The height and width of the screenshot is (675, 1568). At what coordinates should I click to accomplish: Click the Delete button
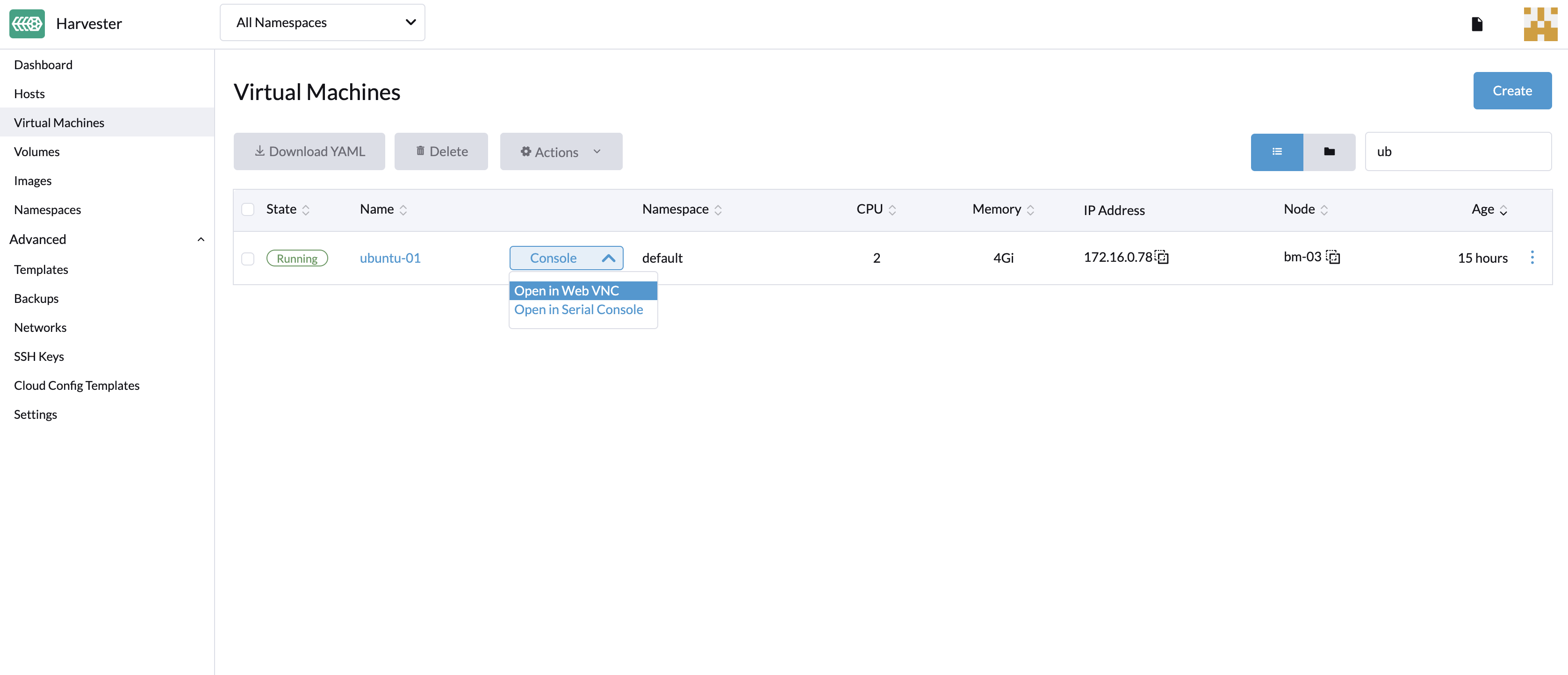[441, 151]
